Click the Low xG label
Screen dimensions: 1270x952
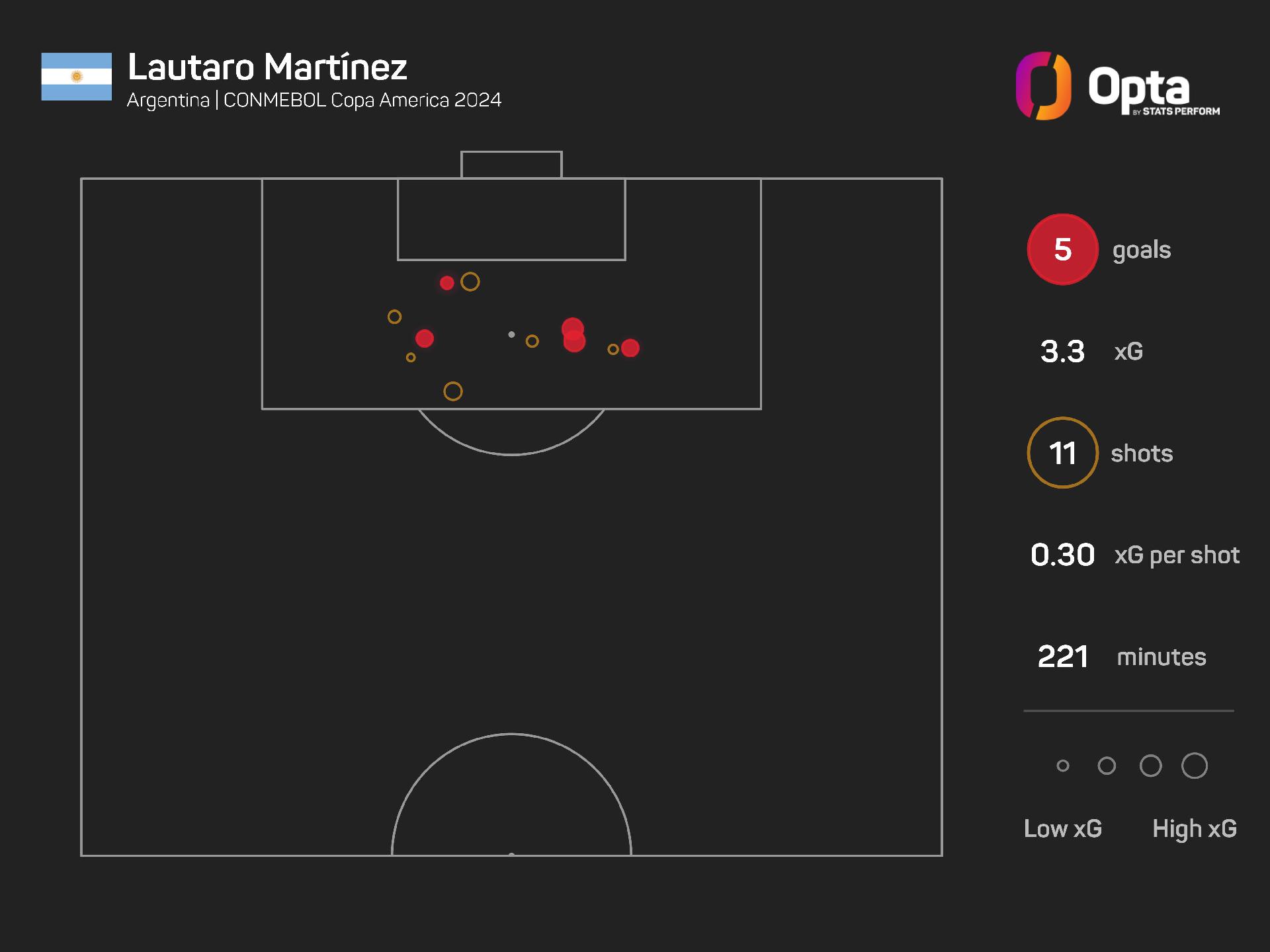[x=1063, y=828]
